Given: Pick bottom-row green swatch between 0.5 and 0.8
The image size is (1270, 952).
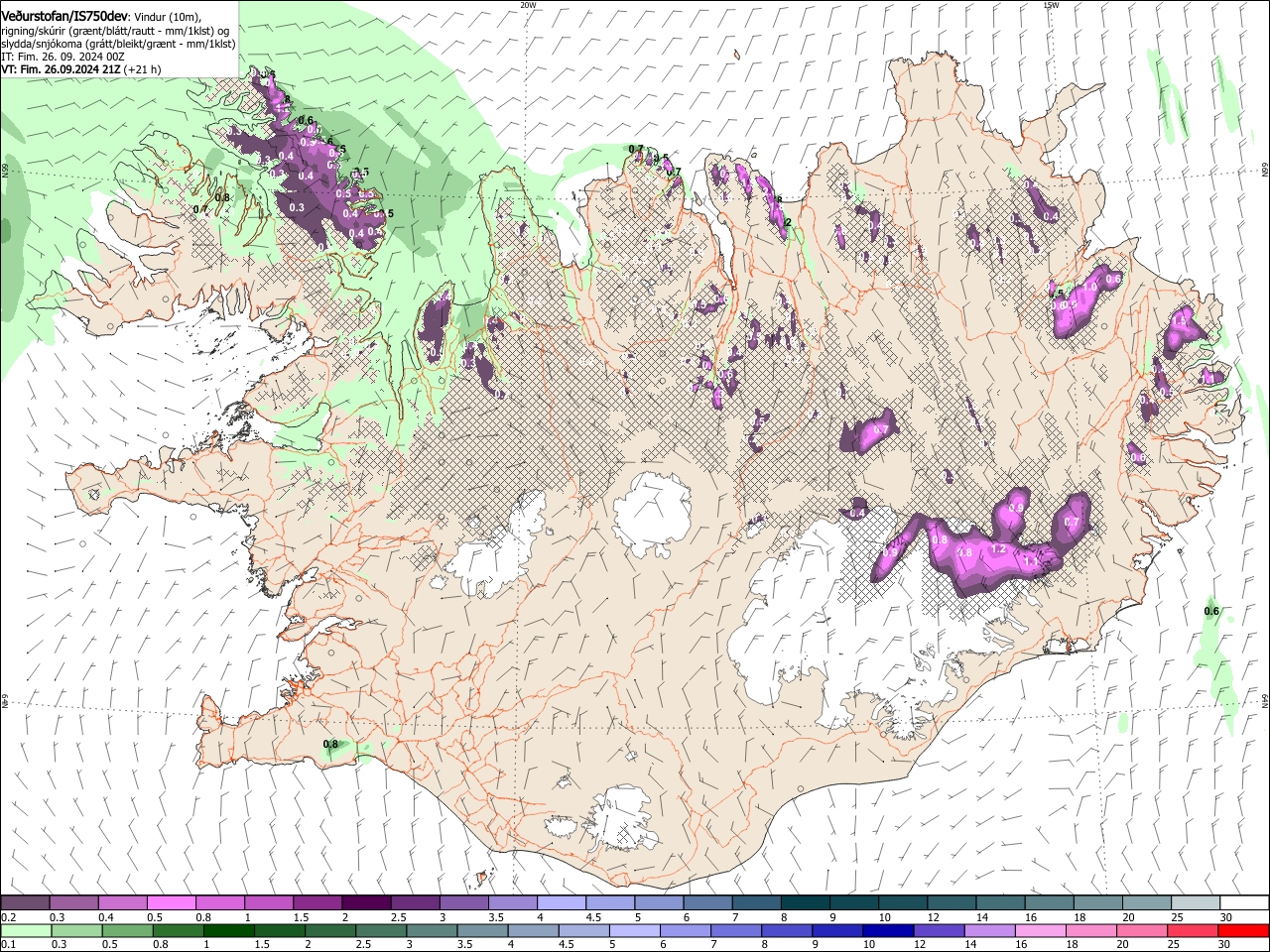Looking at the screenshot, I should click(x=127, y=930).
